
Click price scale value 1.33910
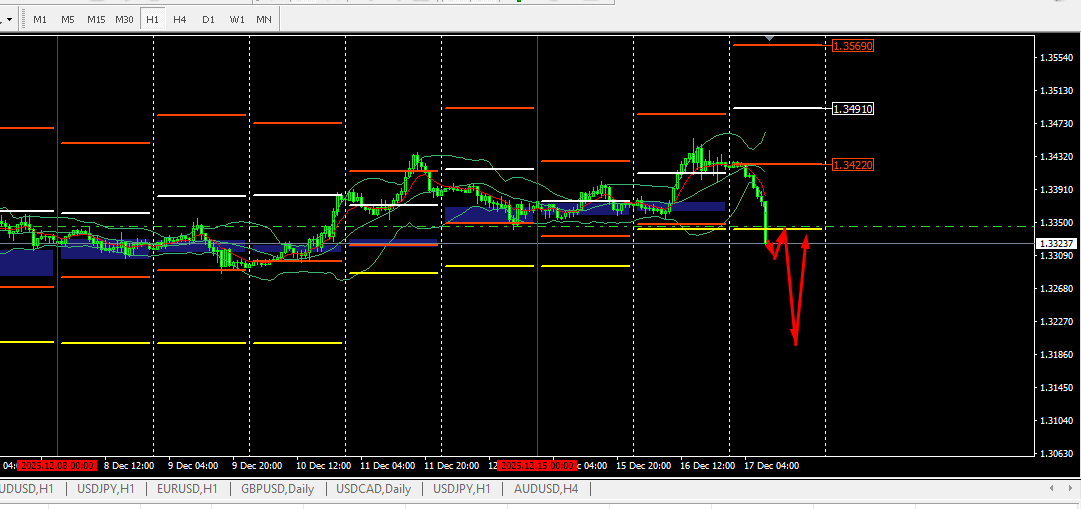click(x=1056, y=190)
